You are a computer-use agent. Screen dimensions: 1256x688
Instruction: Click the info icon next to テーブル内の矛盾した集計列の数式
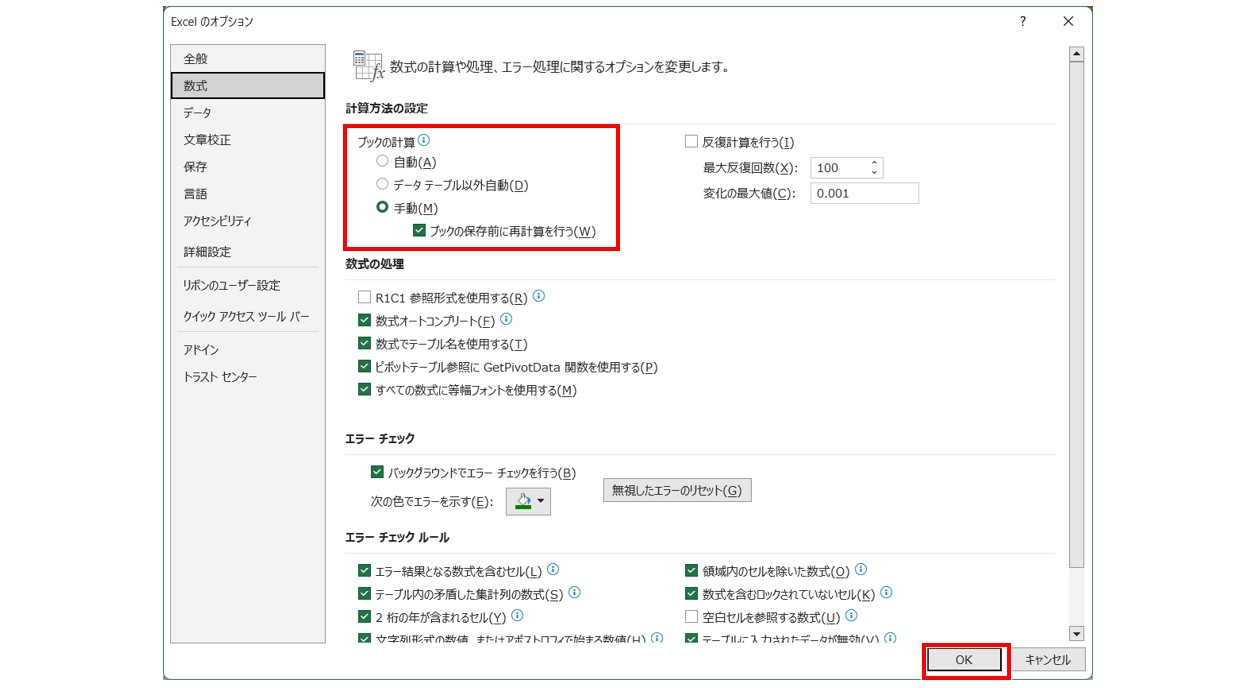coord(575,593)
